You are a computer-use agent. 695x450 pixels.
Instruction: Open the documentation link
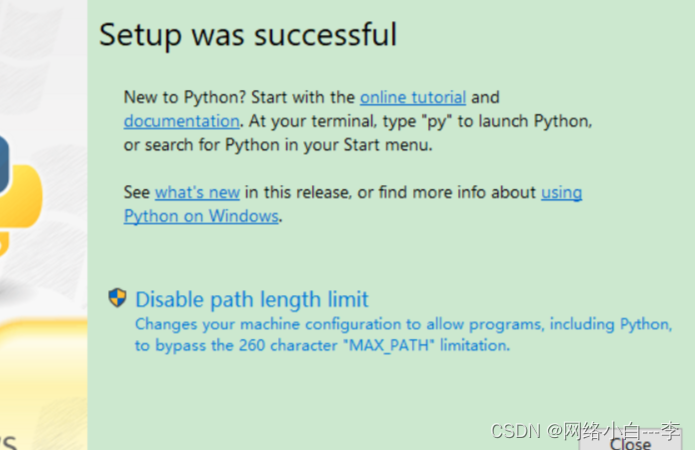point(182,121)
